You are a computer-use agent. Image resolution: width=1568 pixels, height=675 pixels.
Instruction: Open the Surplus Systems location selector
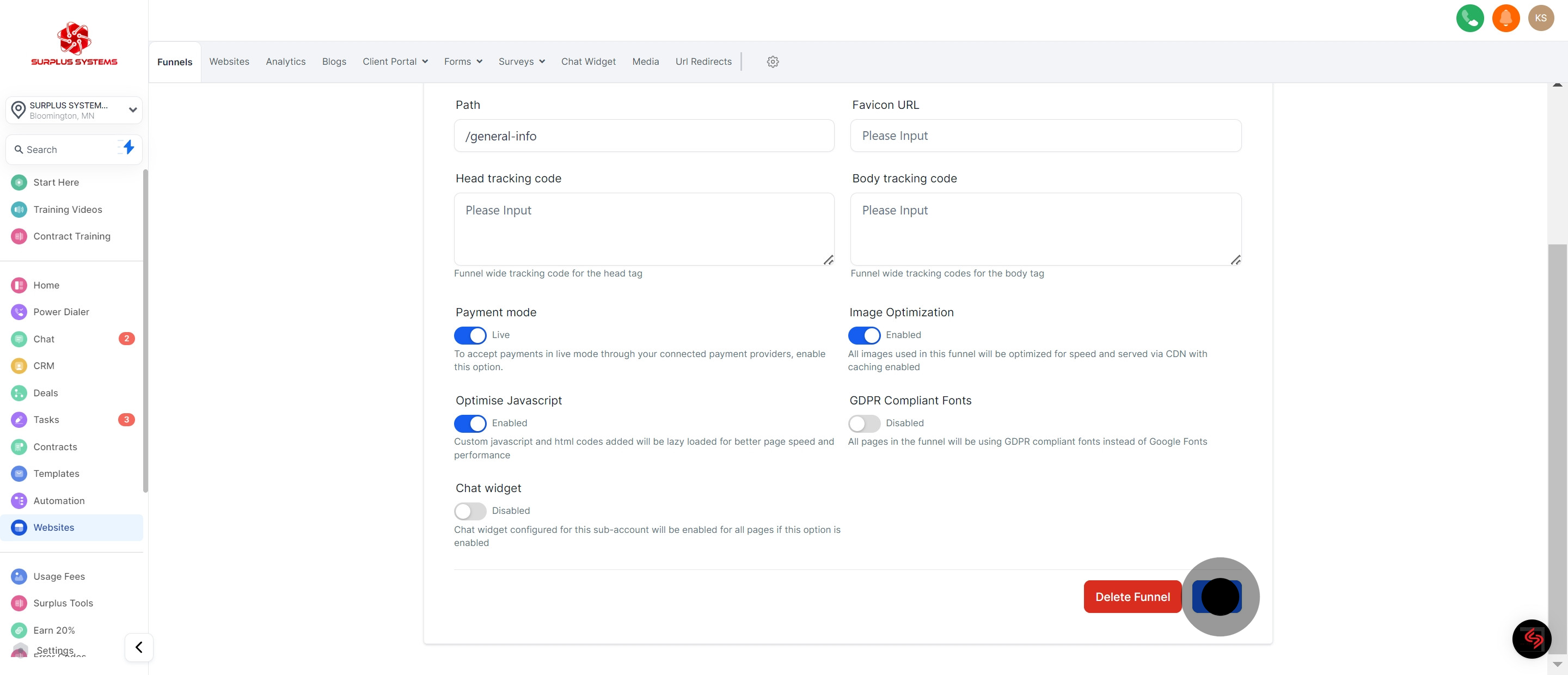tap(73, 110)
